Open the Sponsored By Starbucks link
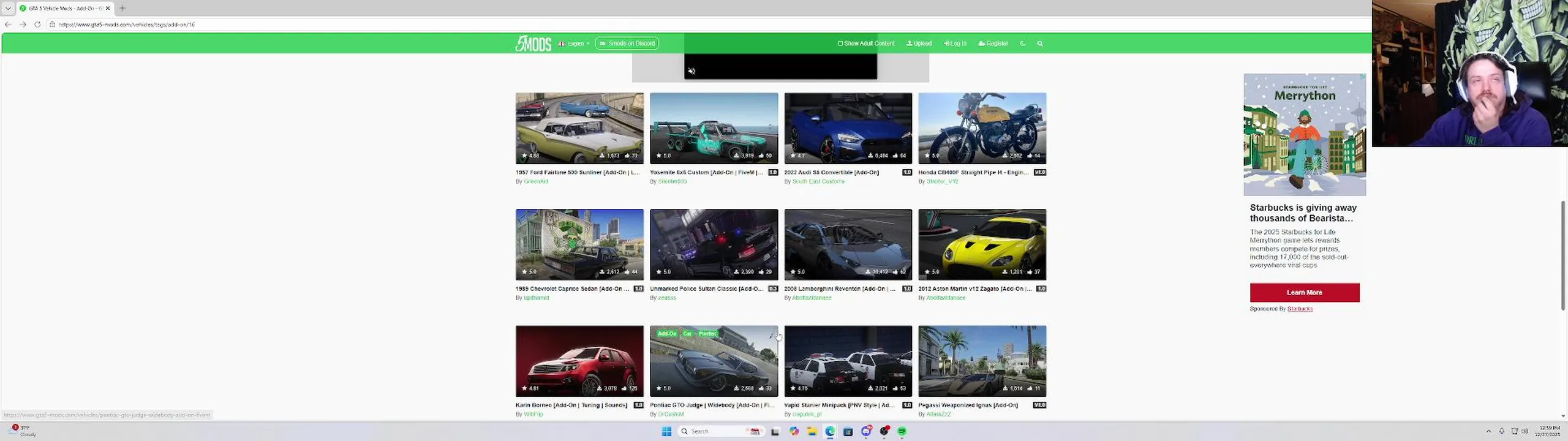1568x441 pixels. tap(1300, 309)
